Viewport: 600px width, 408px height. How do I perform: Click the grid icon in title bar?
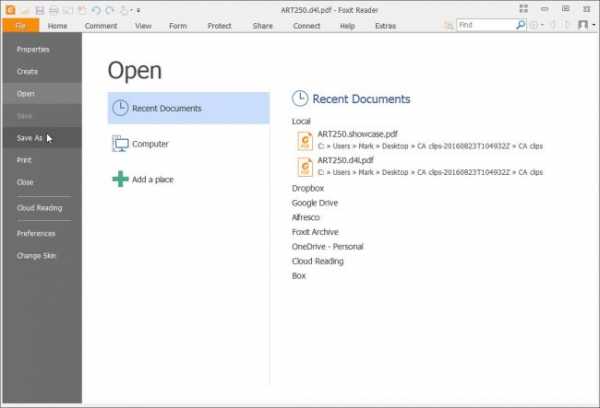coord(523,8)
